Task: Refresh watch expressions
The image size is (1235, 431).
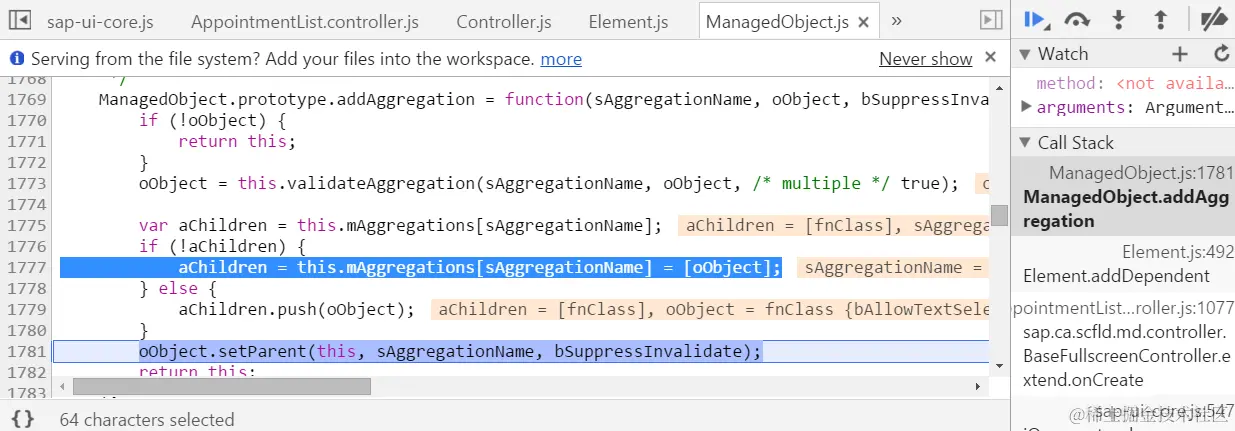Action: click(x=1221, y=54)
